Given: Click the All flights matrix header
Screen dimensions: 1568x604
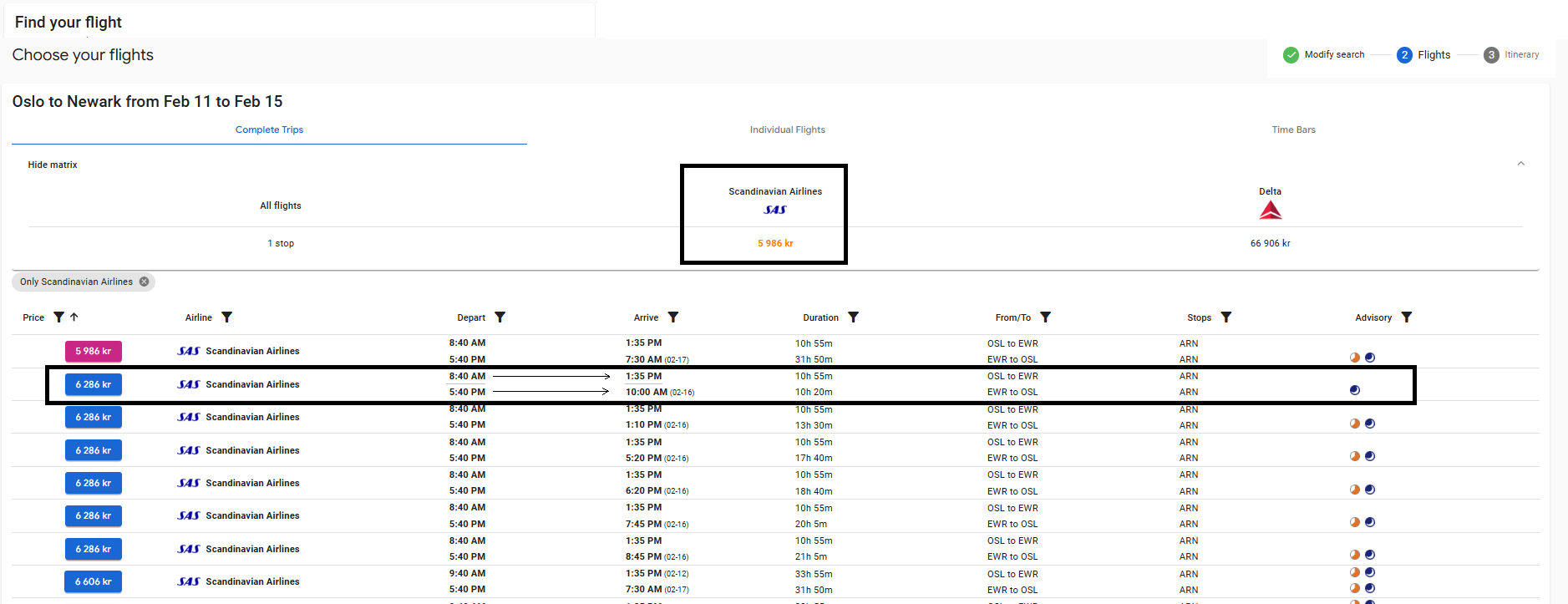Looking at the screenshot, I should (281, 206).
